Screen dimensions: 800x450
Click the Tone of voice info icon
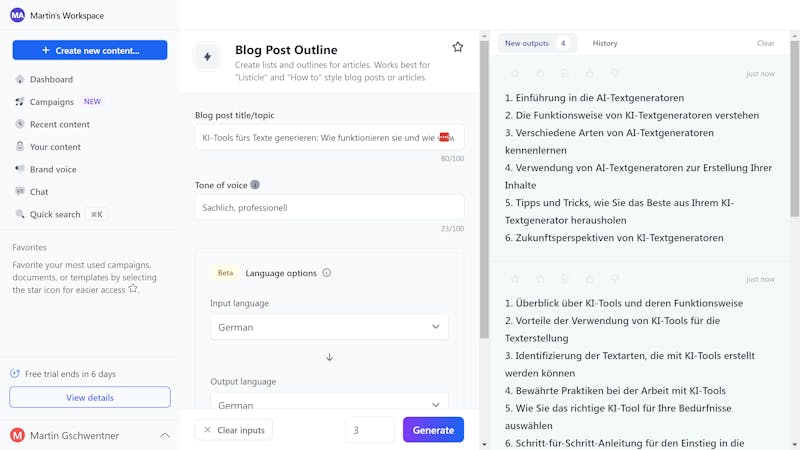point(255,185)
